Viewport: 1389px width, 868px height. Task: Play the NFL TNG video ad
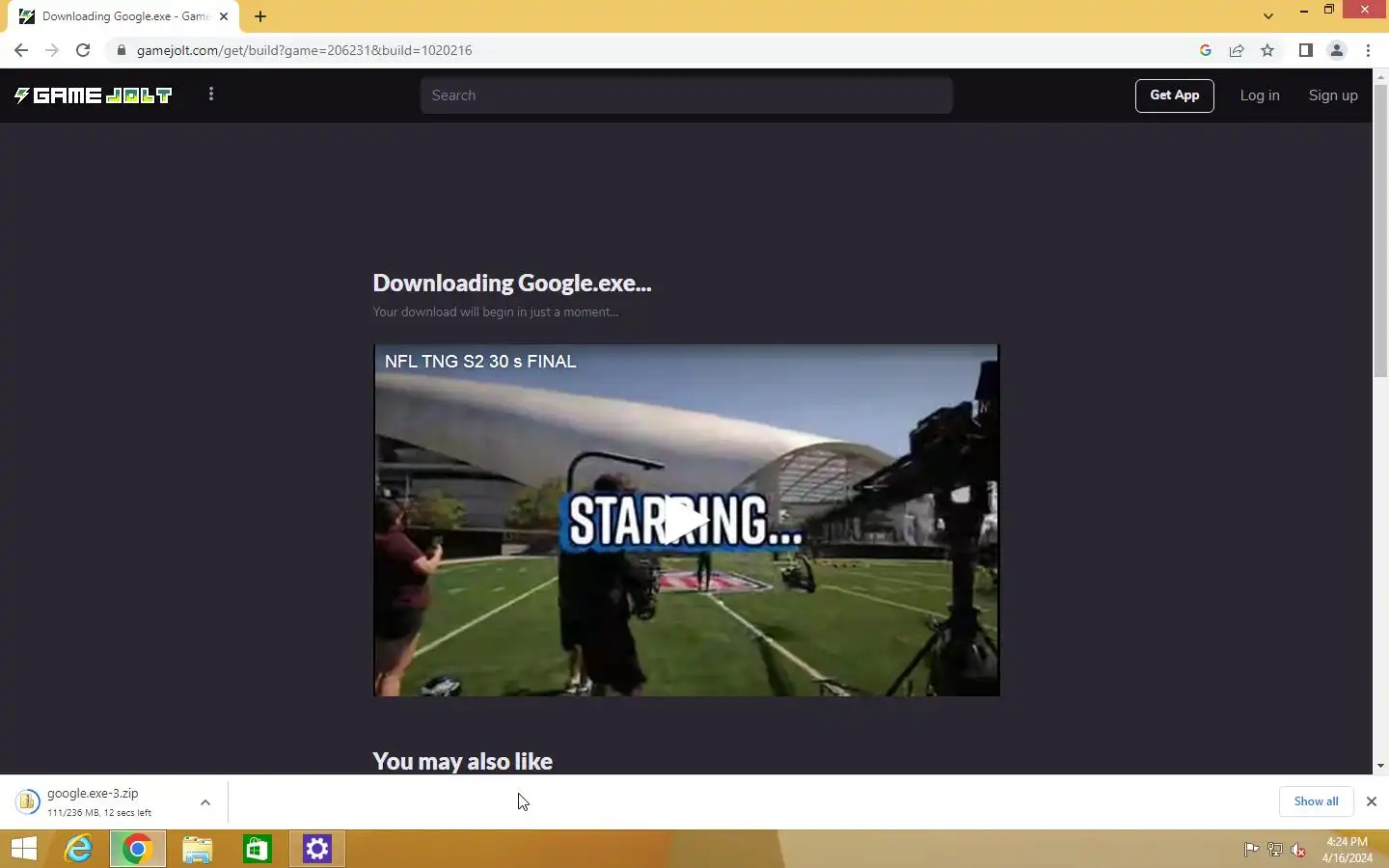coord(686,520)
